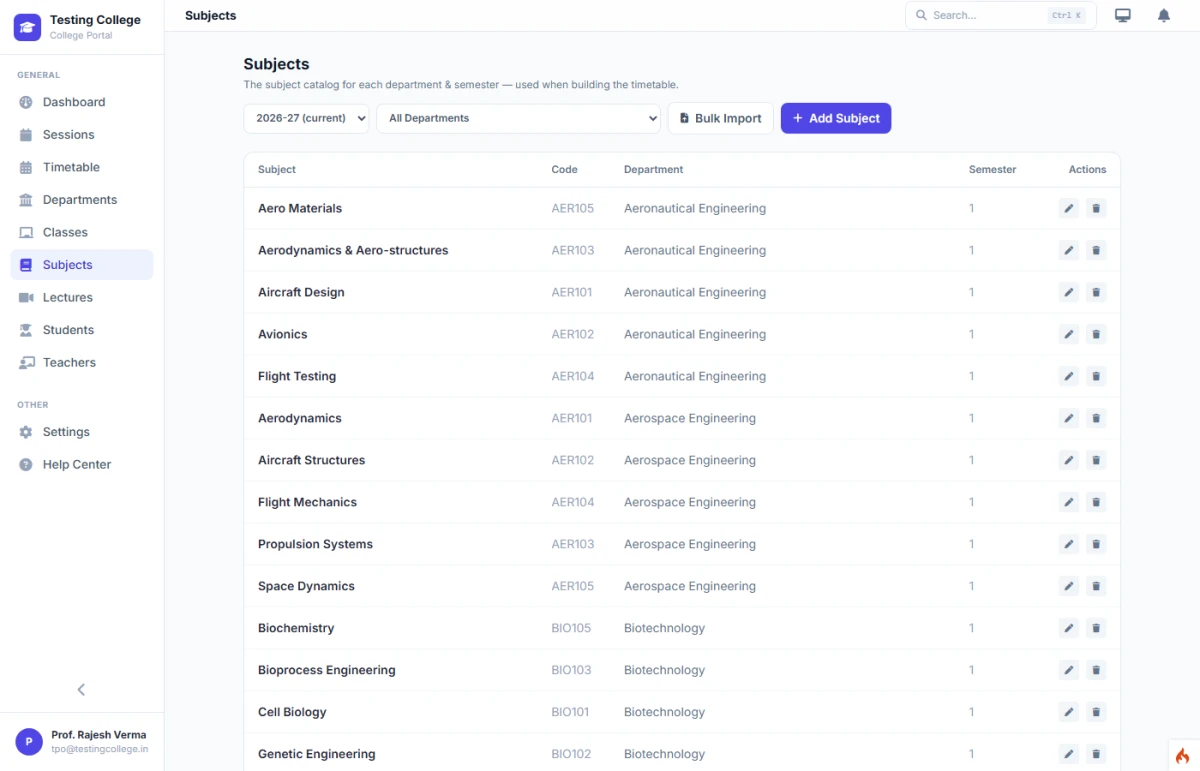
Task: Collapse the sidebar with the chevron
Action: coord(81,690)
